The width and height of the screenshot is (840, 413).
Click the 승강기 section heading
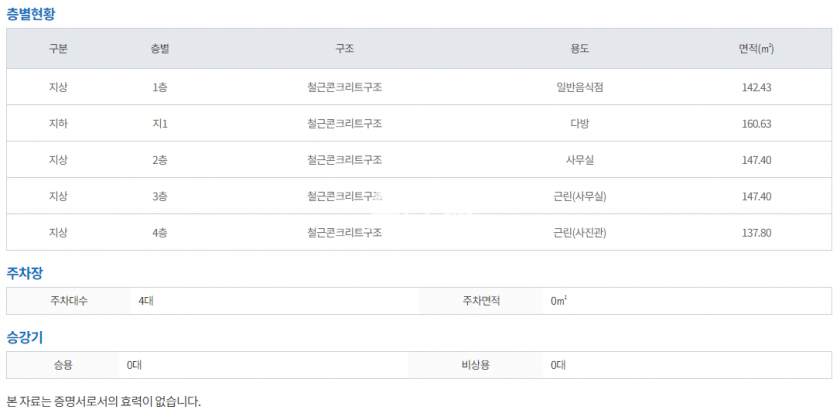click(x=25, y=336)
